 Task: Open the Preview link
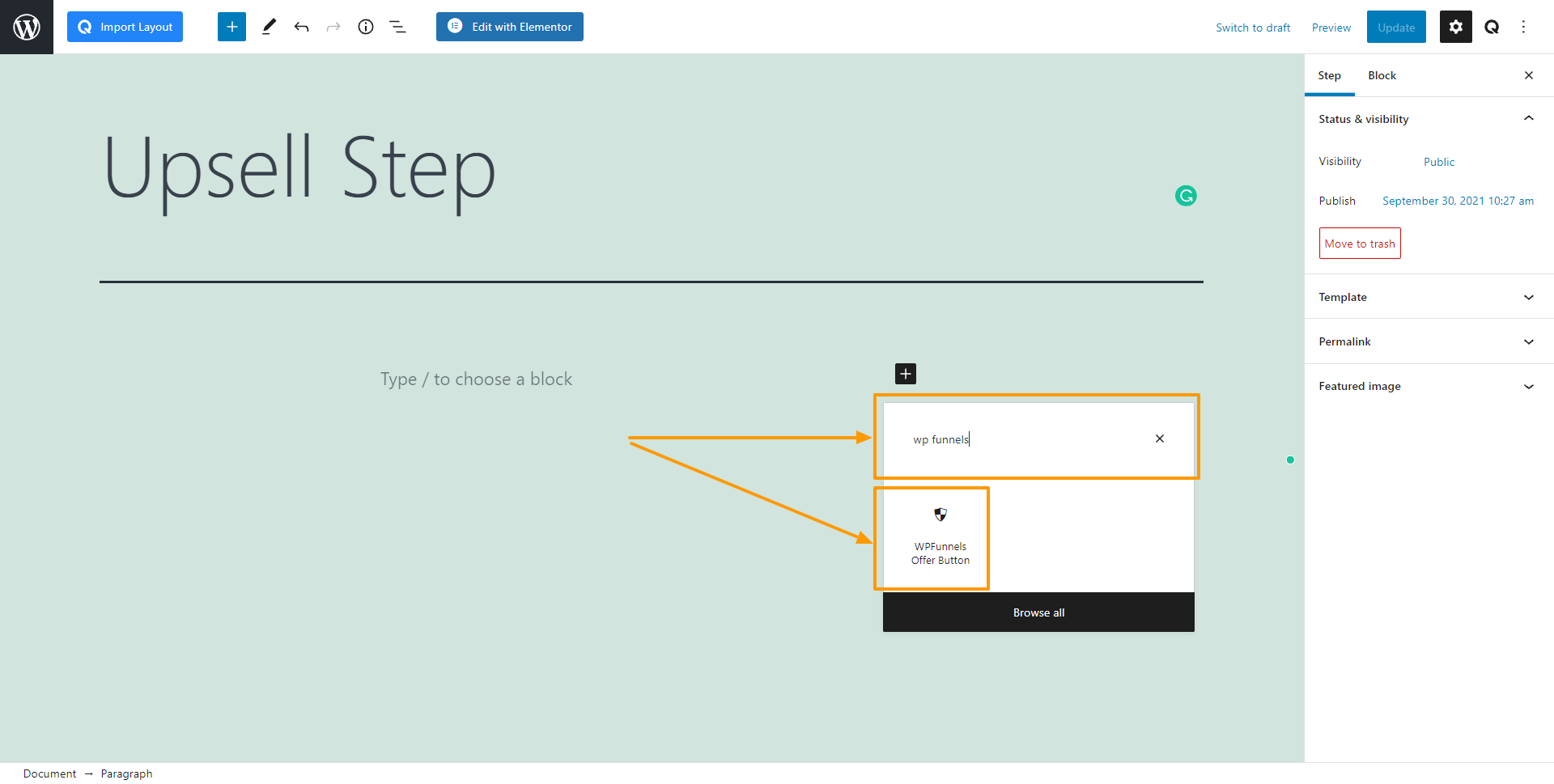(1331, 28)
